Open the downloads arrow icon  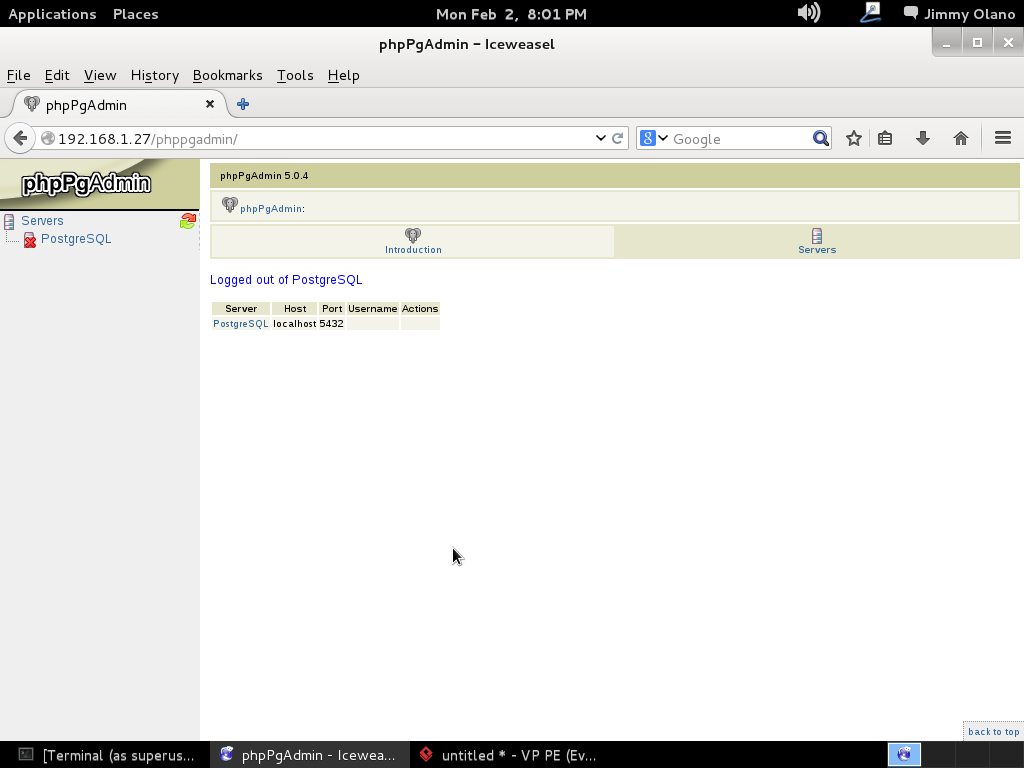coord(922,139)
